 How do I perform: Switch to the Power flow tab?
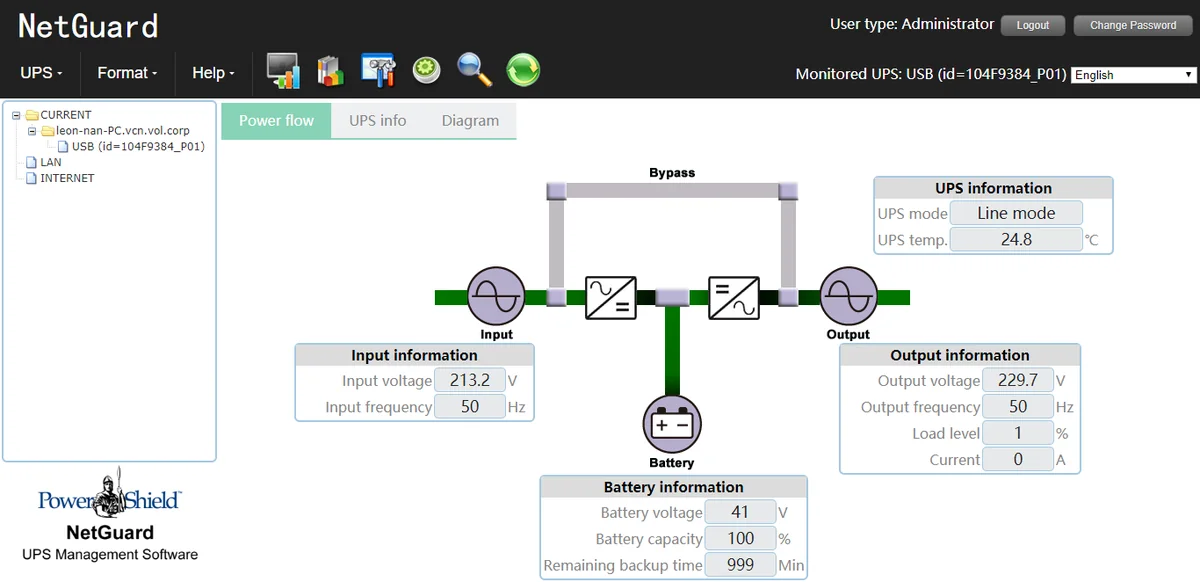pos(276,120)
